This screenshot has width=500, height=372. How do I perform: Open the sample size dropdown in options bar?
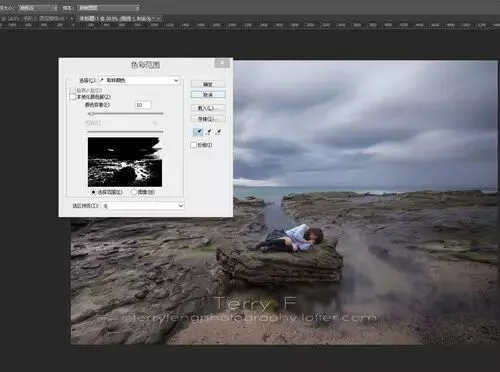coord(38,8)
